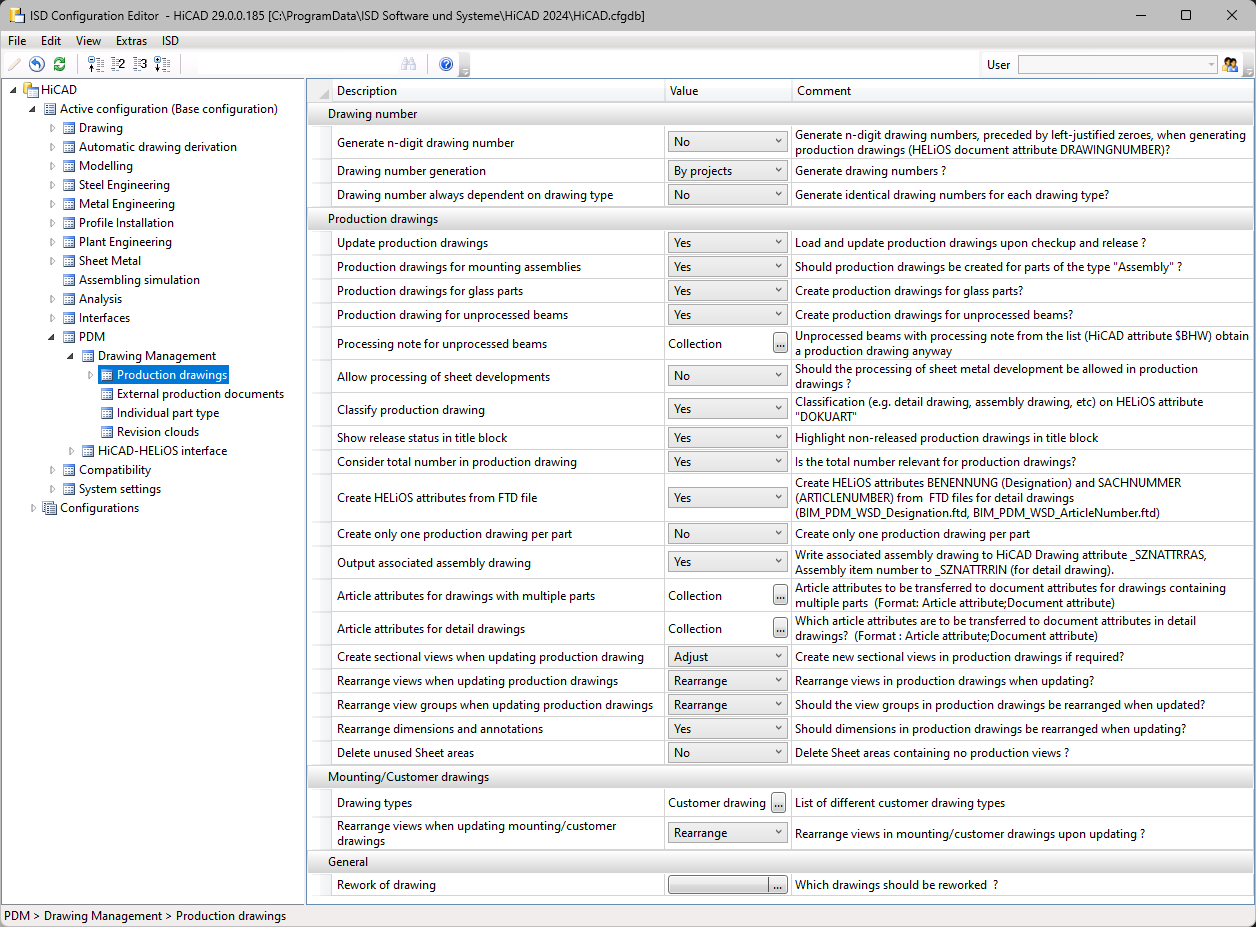Sort by the Description column header
The width and height of the screenshot is (1256, 927).
498,91
